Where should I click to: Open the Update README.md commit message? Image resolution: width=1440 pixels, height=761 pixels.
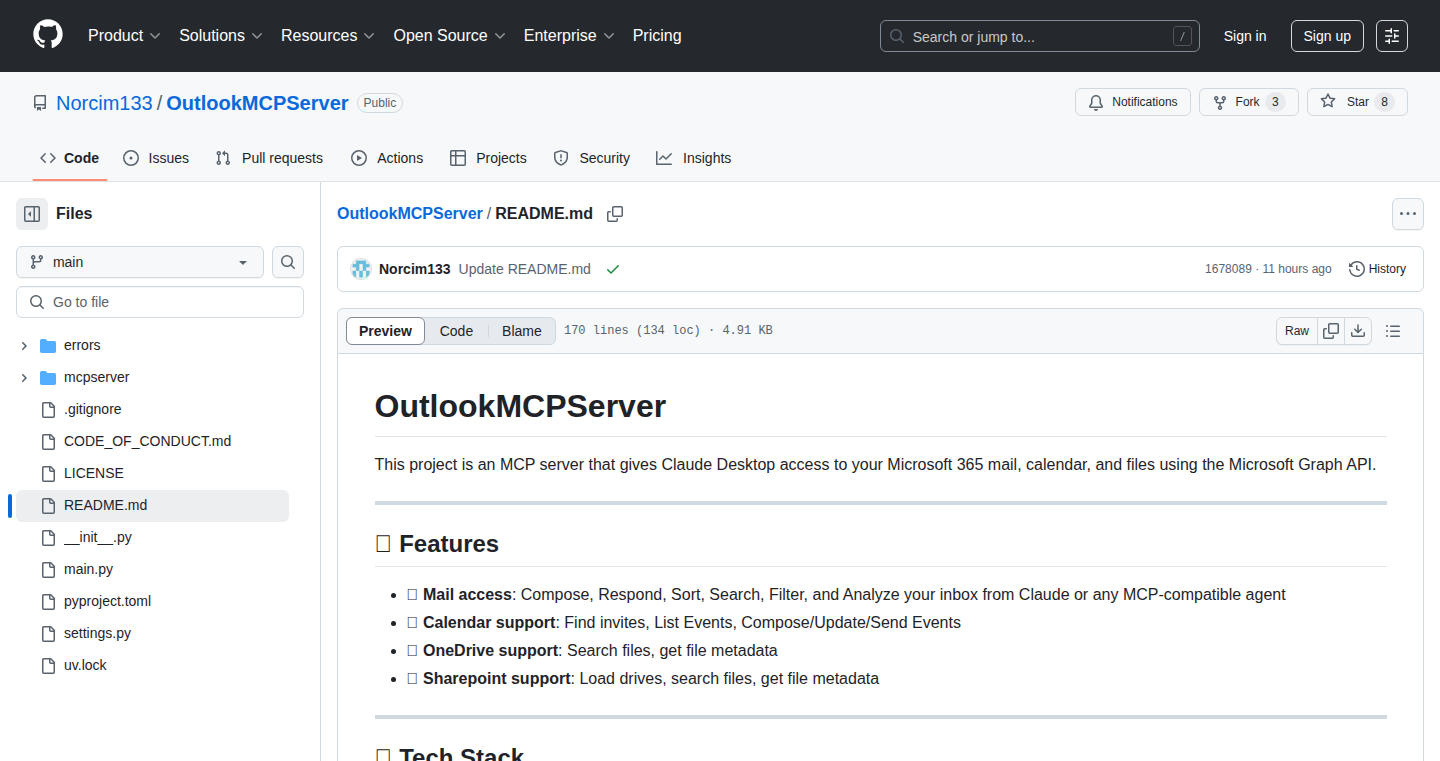[x=525, y=269]
